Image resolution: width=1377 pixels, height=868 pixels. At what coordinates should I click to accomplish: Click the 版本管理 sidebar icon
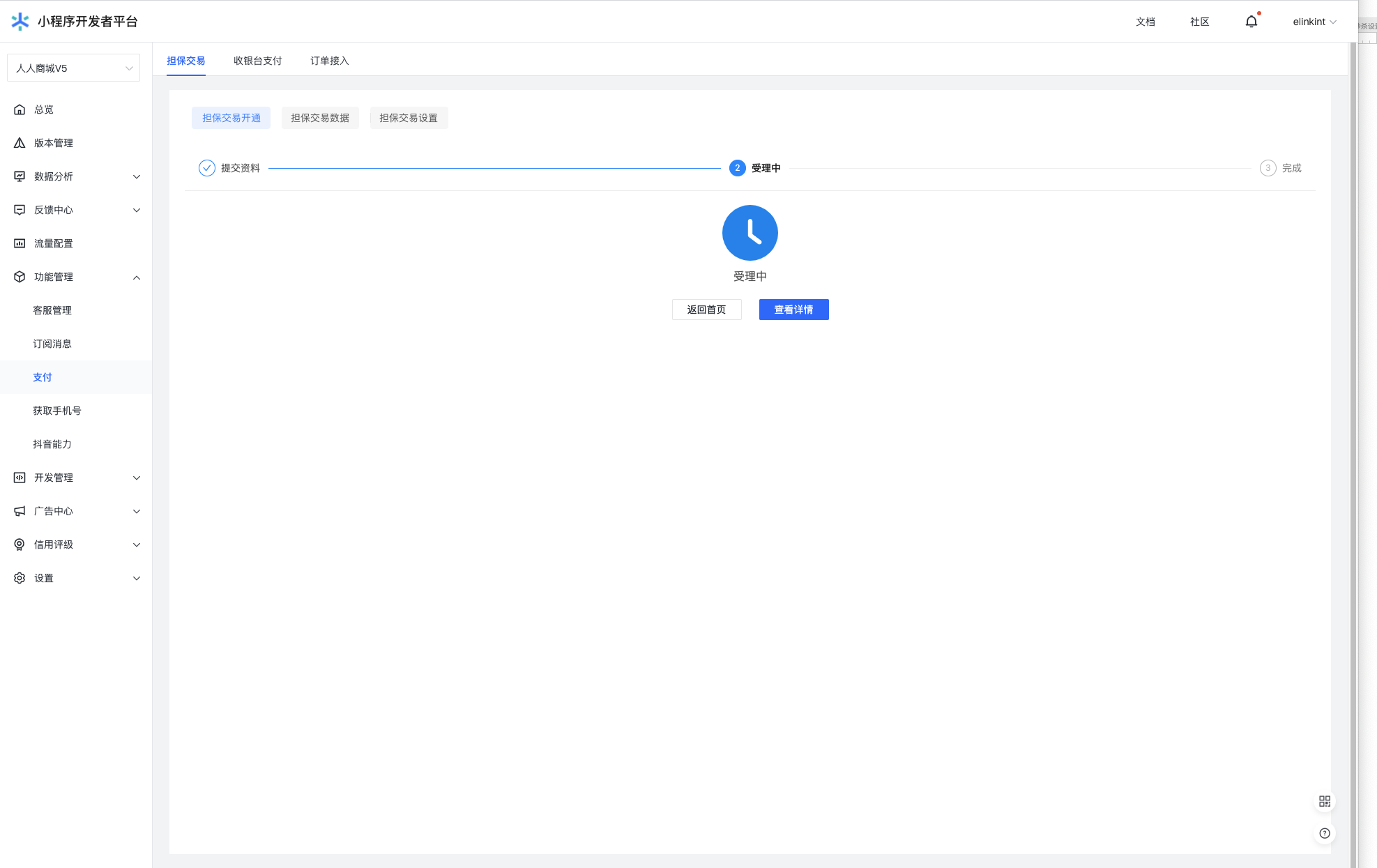coord(20,143)
